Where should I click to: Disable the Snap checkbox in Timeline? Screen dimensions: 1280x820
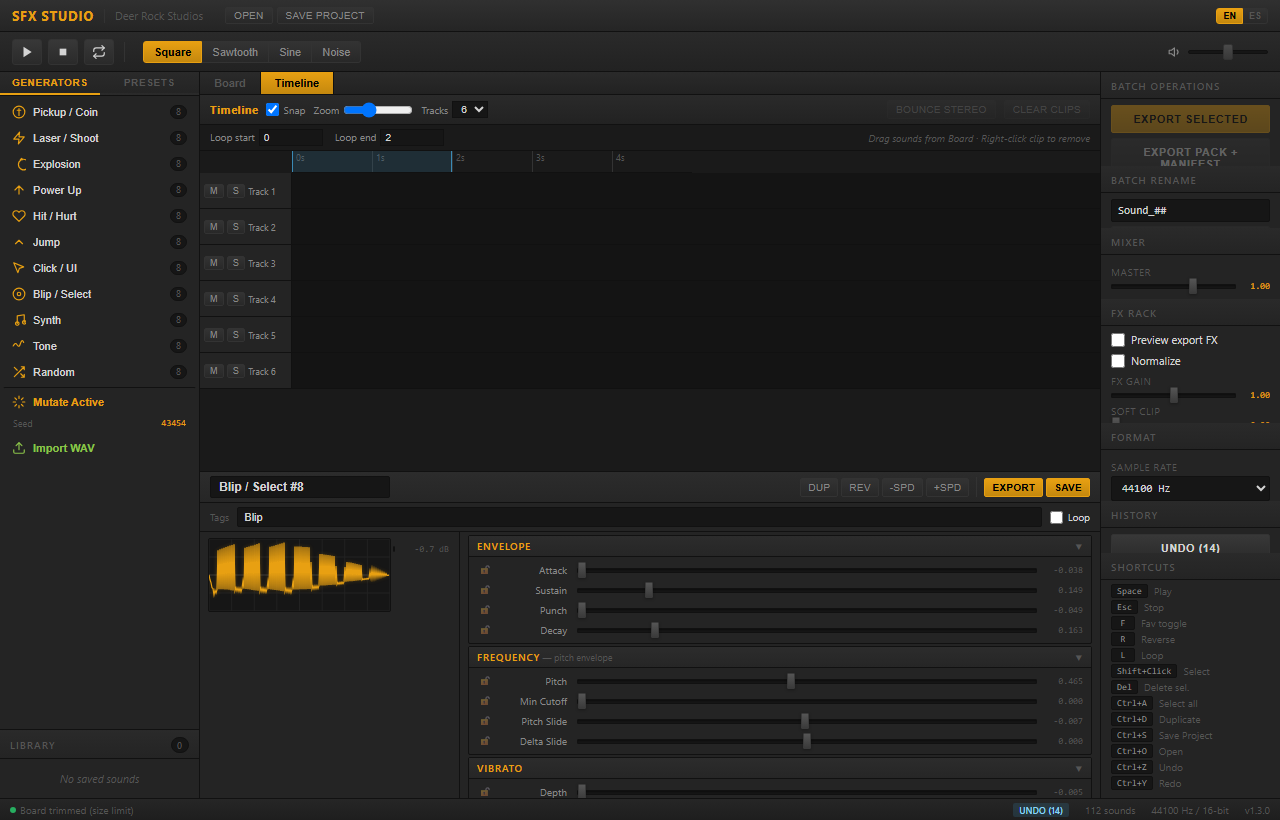(272, 110)
